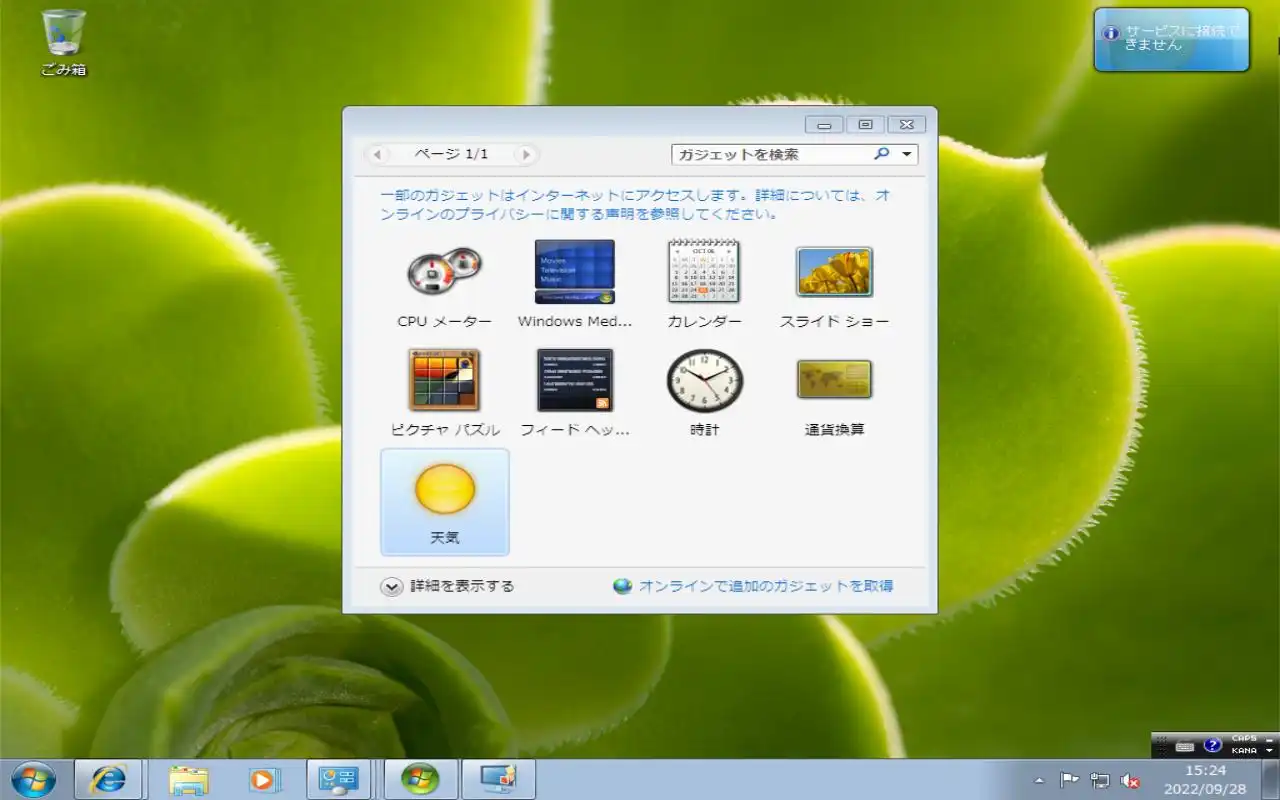
Task: Open Action Center flag tray icon
Action: (x=1069, y=780)
